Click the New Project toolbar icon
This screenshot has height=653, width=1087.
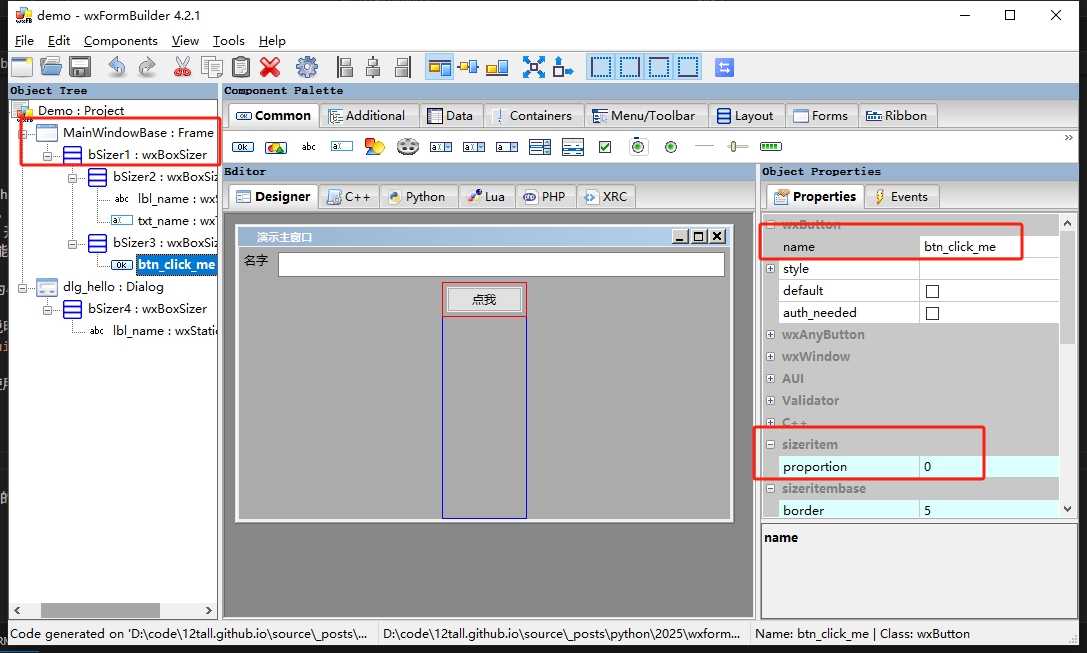coord(21,67)
